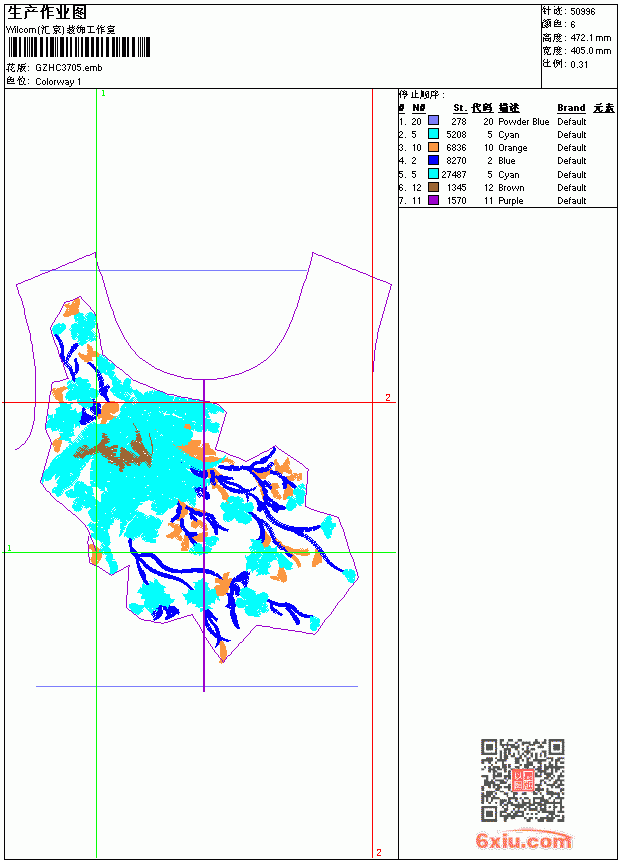
Task: Click the St. column header
Action: (460, 108)
